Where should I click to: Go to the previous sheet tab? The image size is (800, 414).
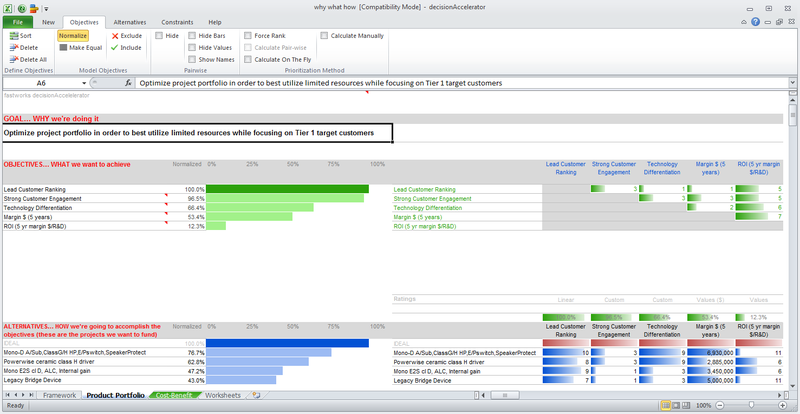pos(15,395)
